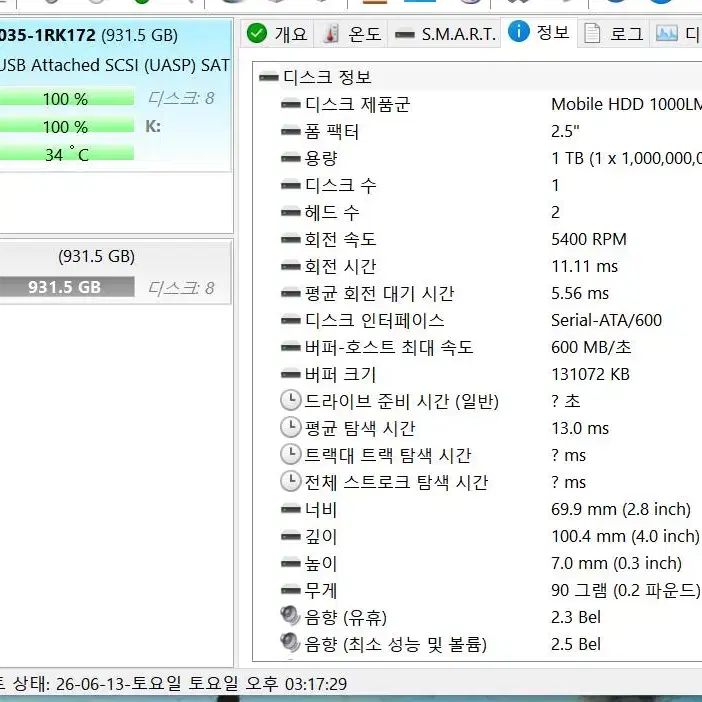
Task: Select the 폼 팩터 row
Action: point(491,131)
